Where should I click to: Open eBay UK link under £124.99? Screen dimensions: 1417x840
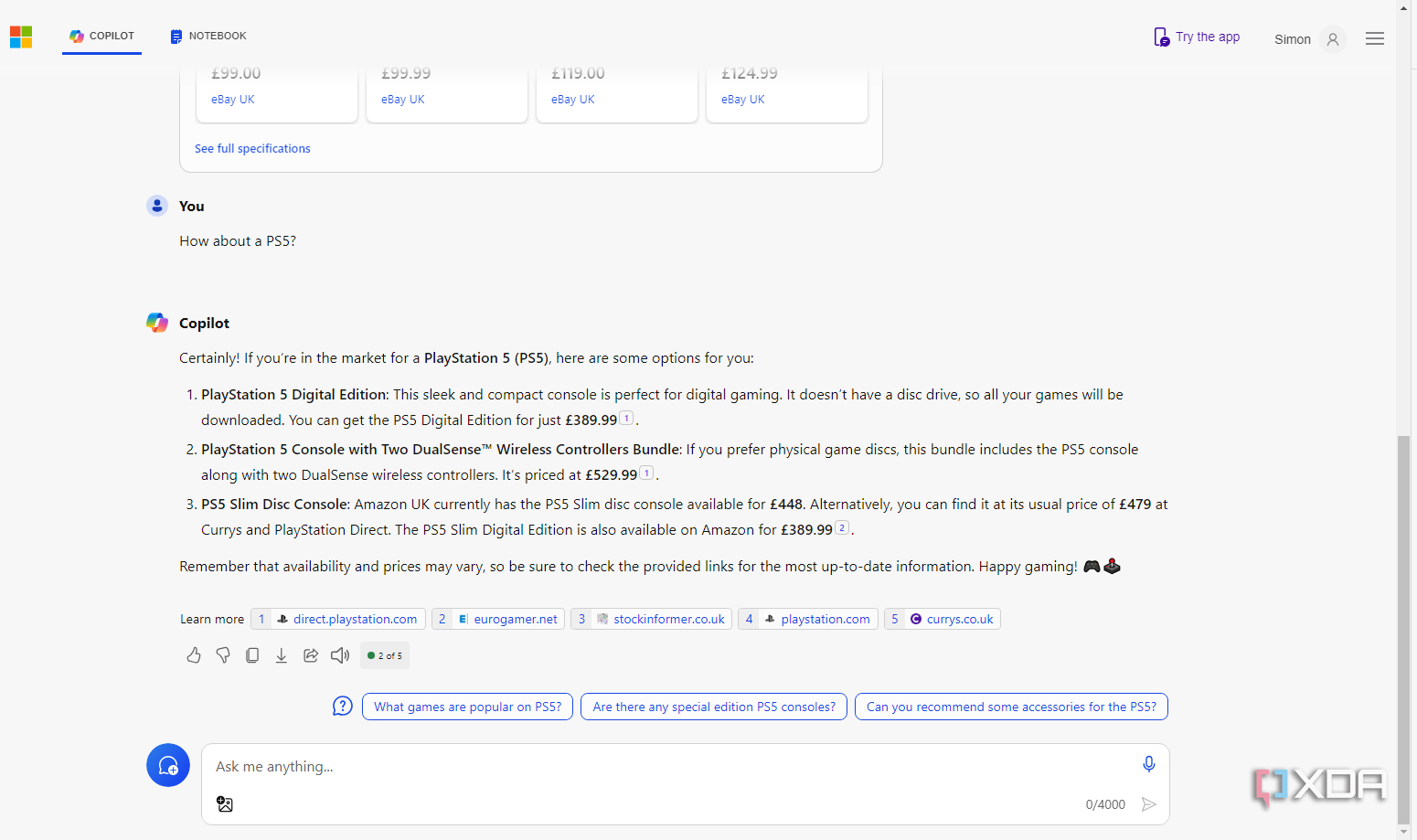743,100
